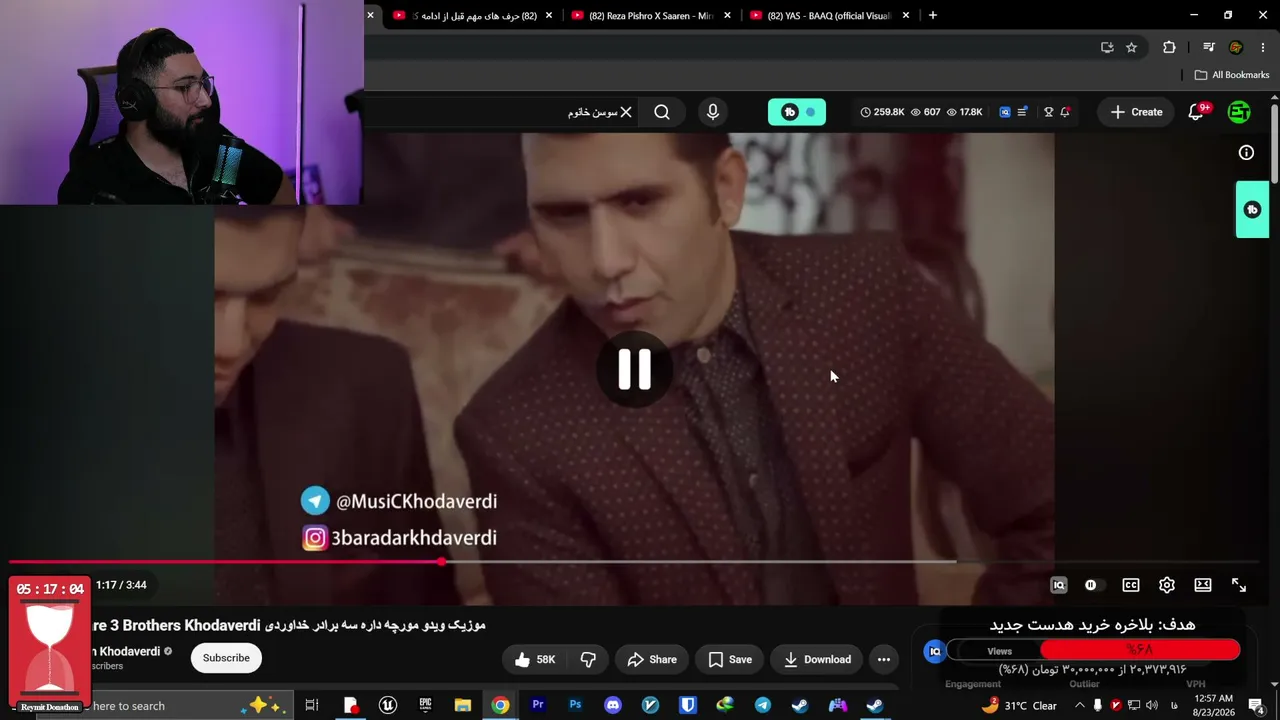Open the list icon beside vidIQ header icon
This screenshot has width=1280, height=720.
click(1022, 112)
